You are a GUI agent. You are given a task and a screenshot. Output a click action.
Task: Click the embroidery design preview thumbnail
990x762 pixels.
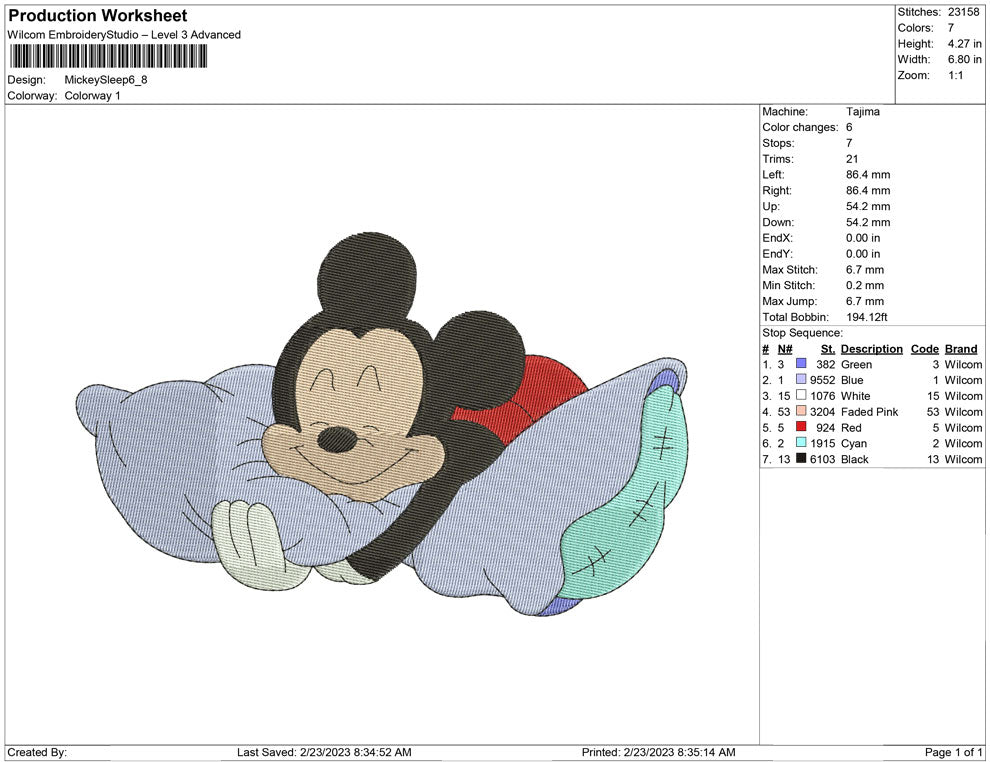coord(380,430)
